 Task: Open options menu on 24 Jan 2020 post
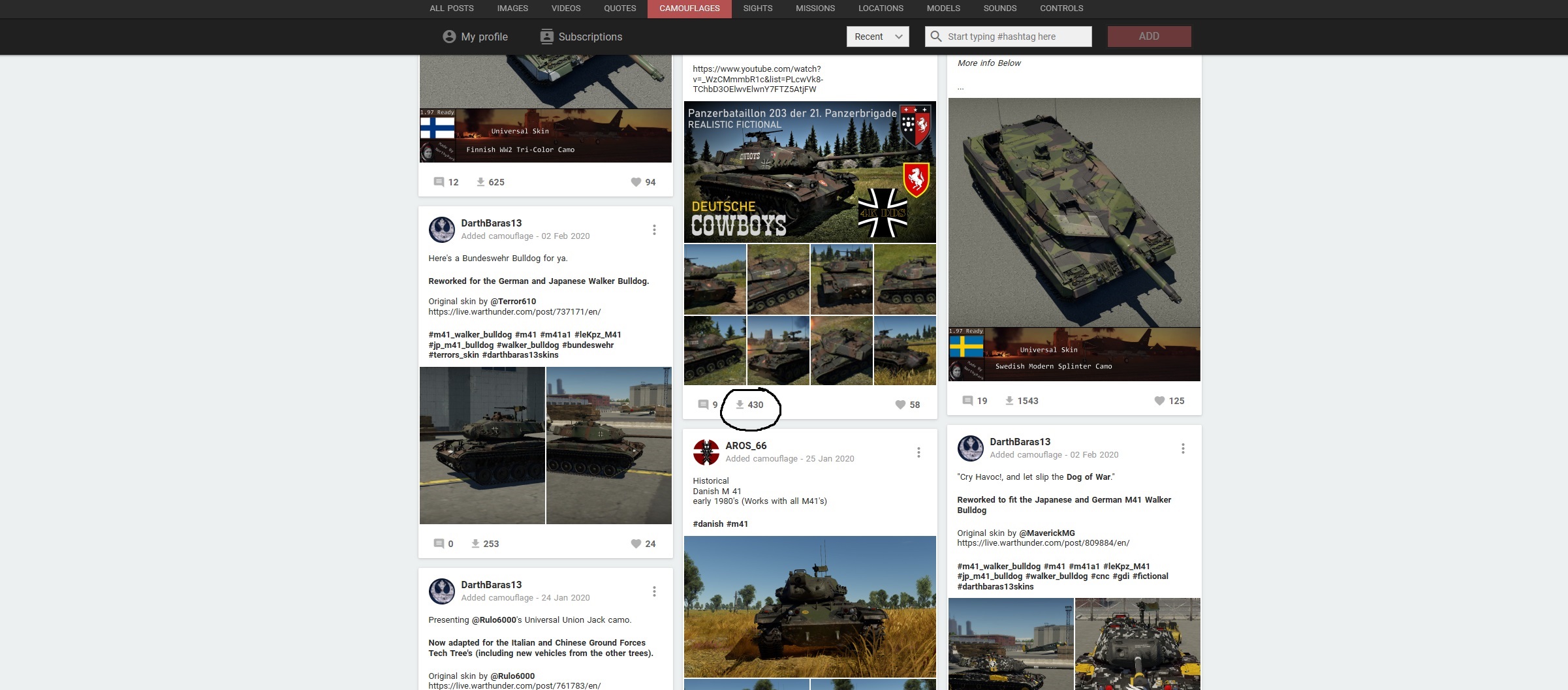654,591
